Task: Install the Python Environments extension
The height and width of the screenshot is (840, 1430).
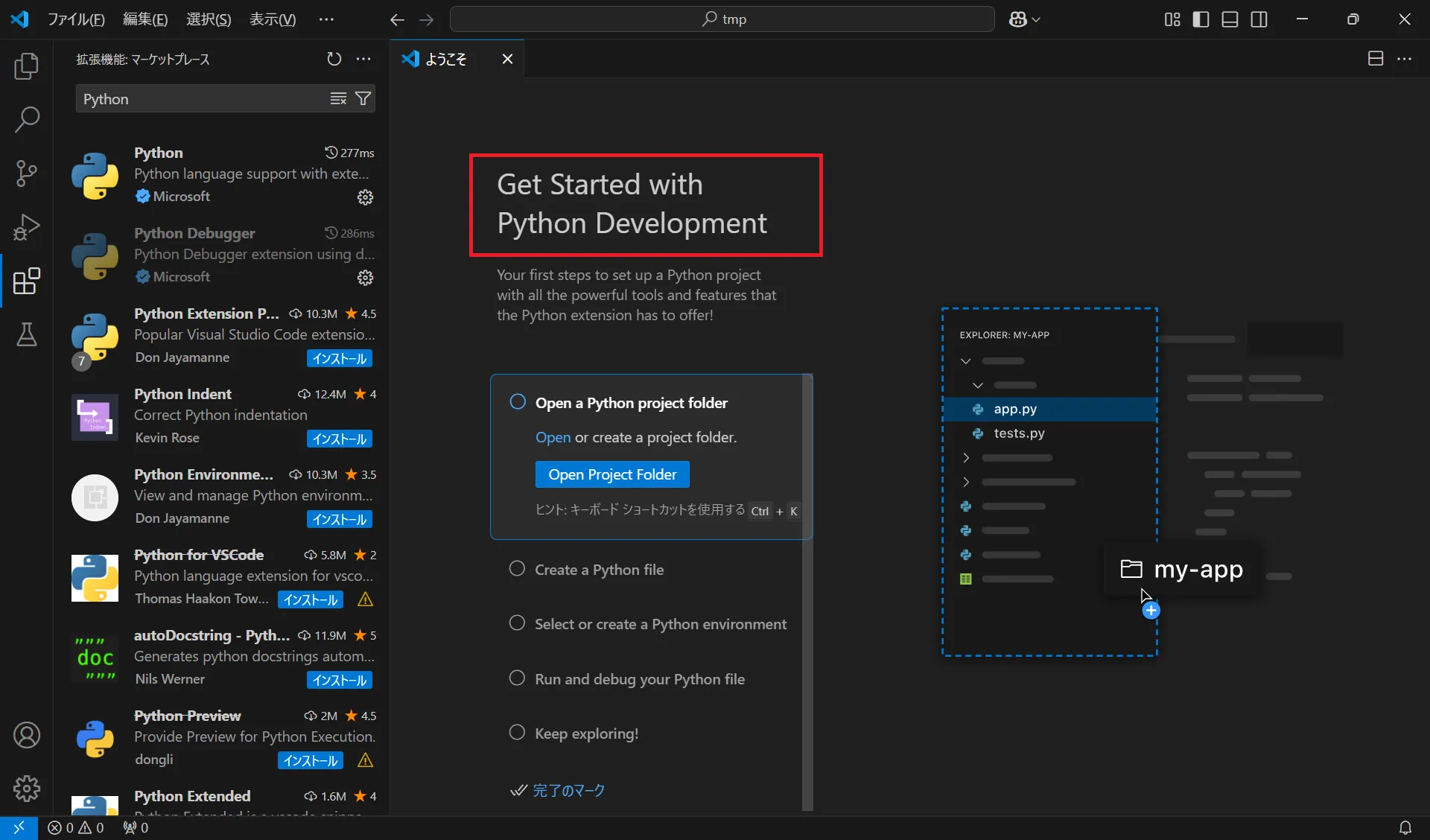Action: [x=340, y=519]
